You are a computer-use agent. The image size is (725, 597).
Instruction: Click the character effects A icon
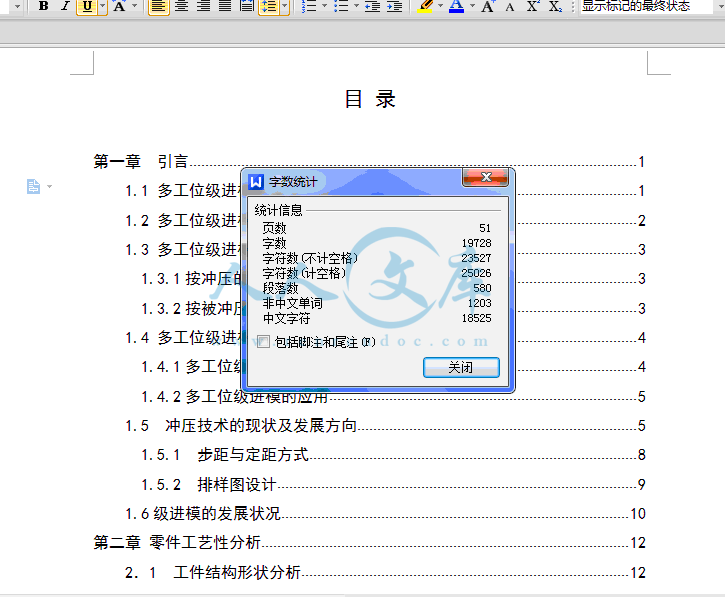(119, 6)
